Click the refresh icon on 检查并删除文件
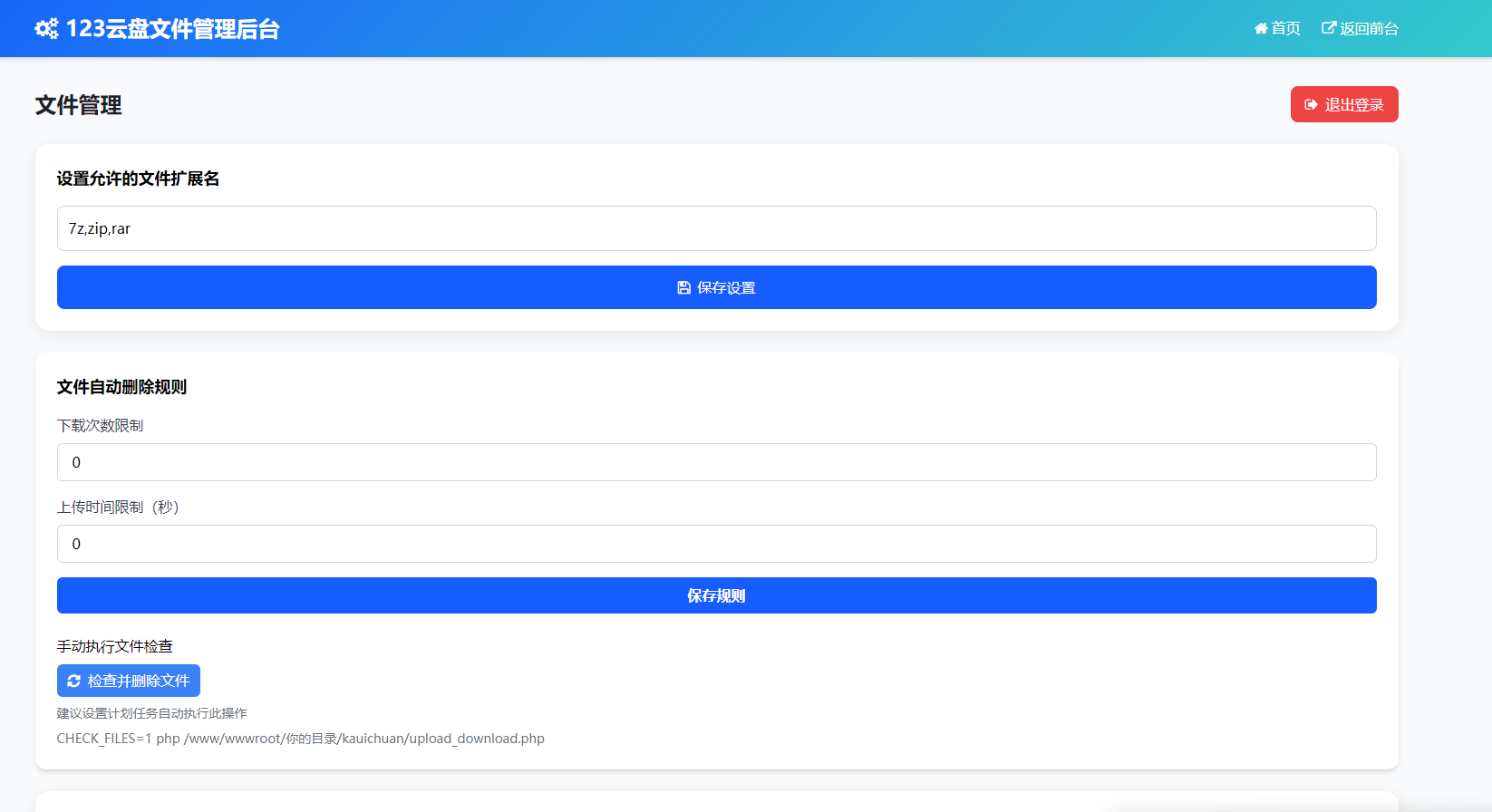This screenshot has height=812, width=1492. click(74, 681)
